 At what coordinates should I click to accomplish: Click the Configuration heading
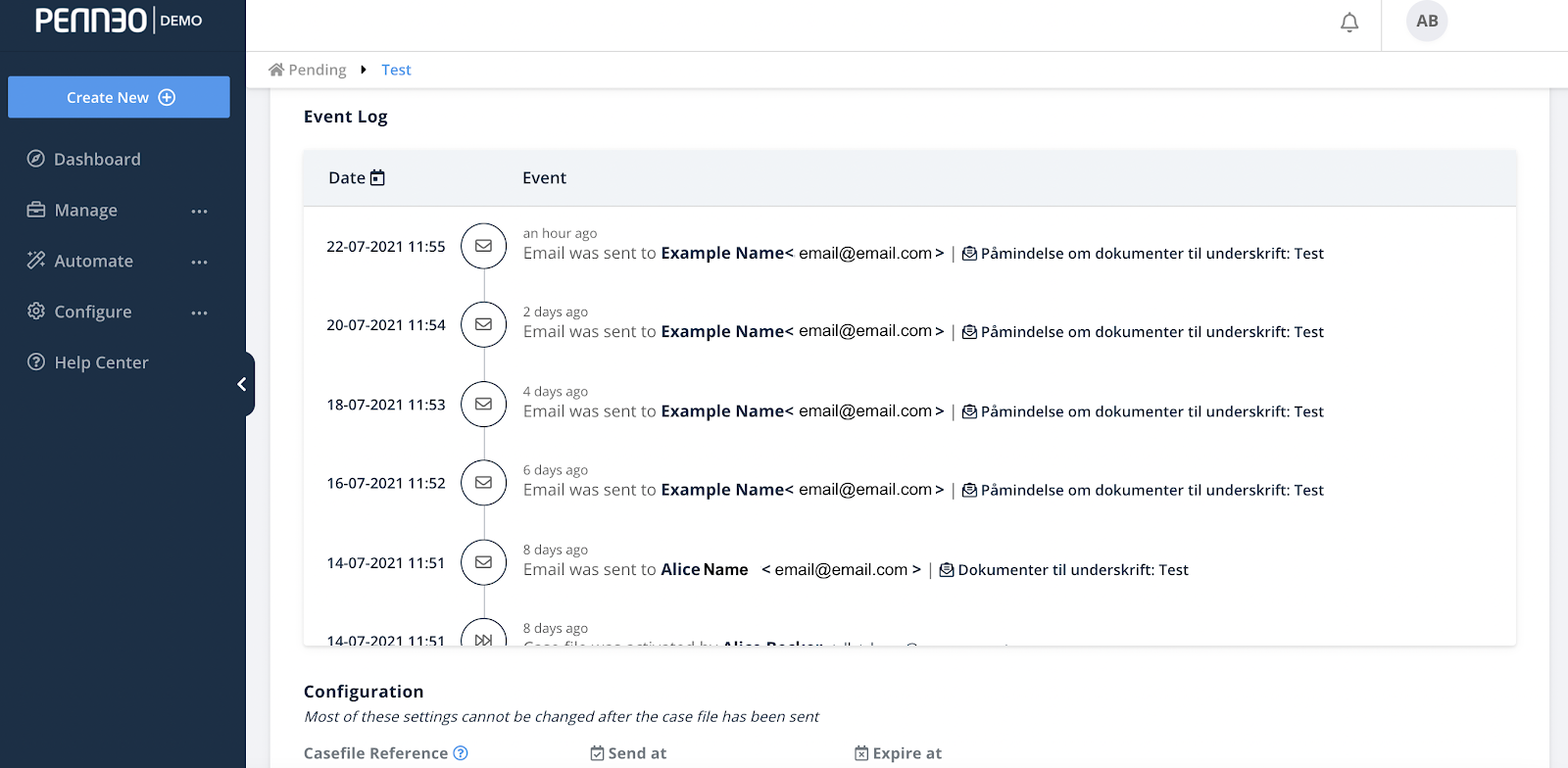[x=364, y=692]
